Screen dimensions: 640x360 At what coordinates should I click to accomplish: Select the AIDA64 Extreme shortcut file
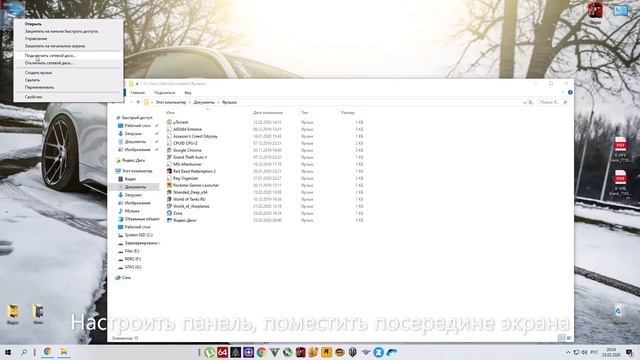[184, 129]
